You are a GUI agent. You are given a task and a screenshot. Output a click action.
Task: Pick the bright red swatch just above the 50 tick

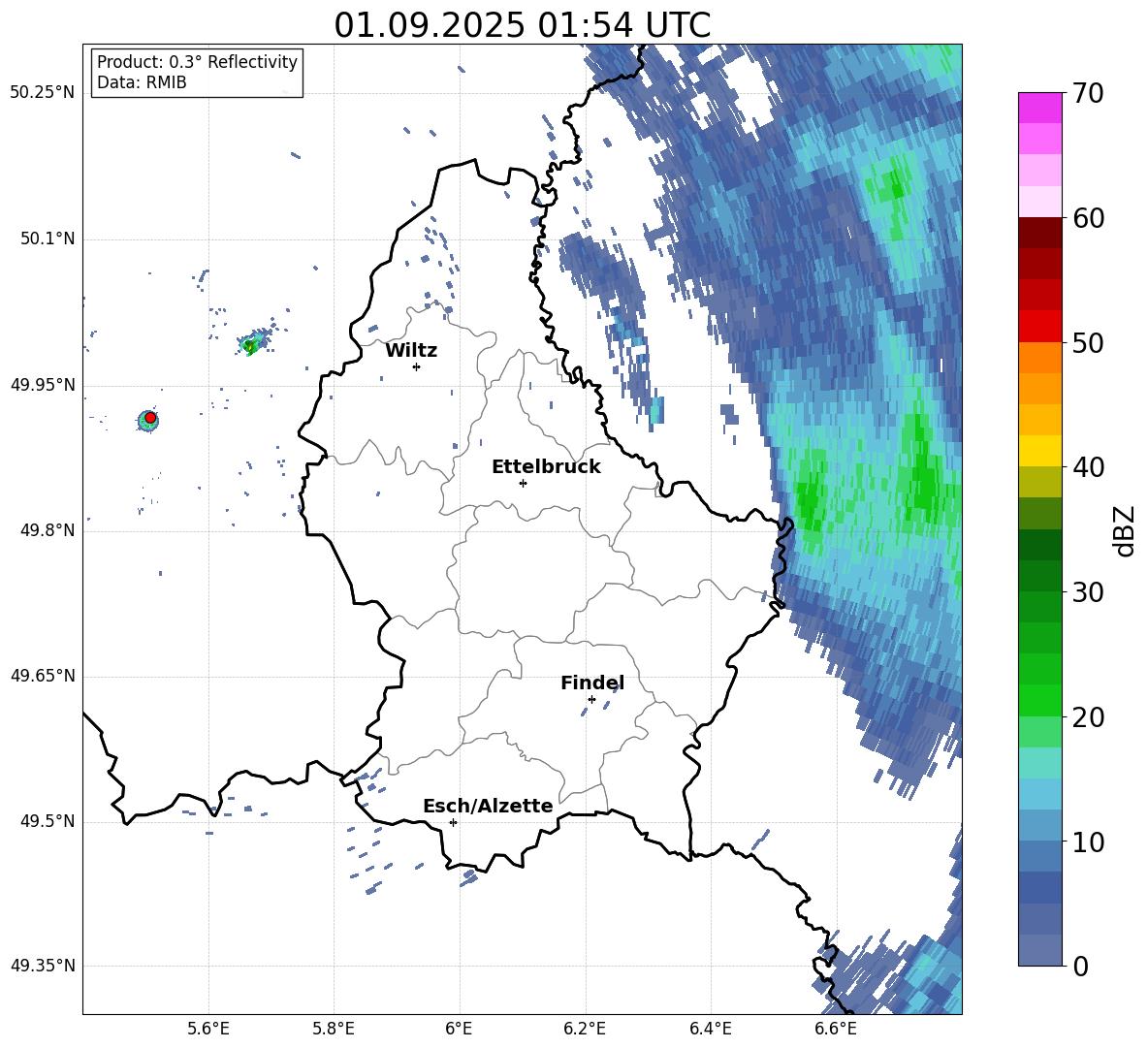pyautogui.click(x=1039, y=327)
